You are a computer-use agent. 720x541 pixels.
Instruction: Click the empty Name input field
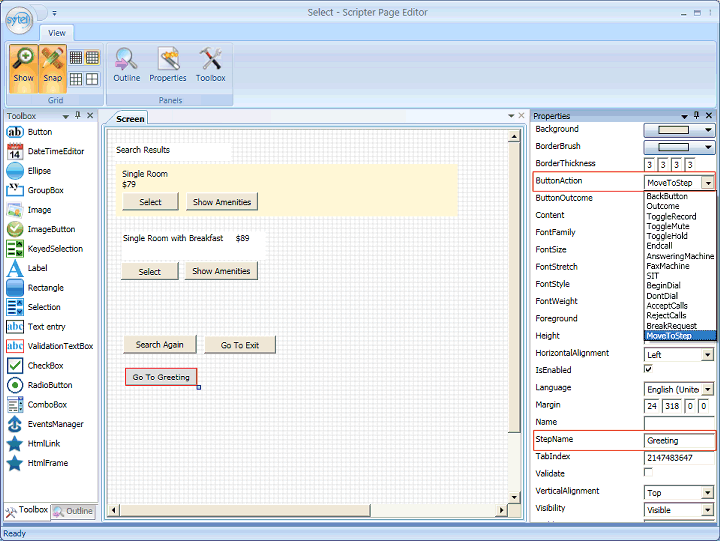point(679,423)
